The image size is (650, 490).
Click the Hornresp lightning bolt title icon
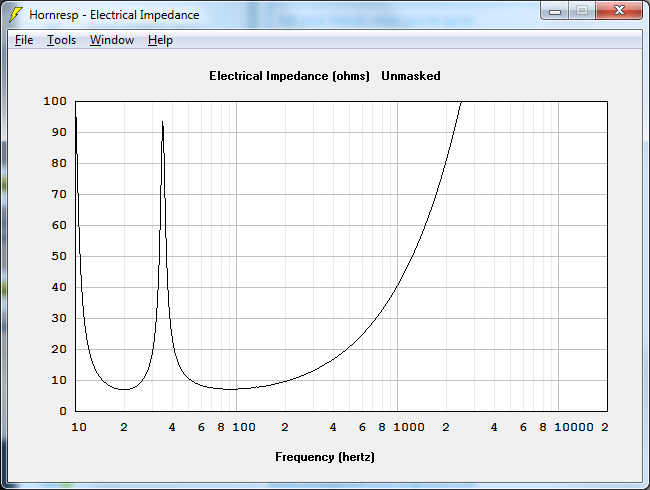click(15, 15)
